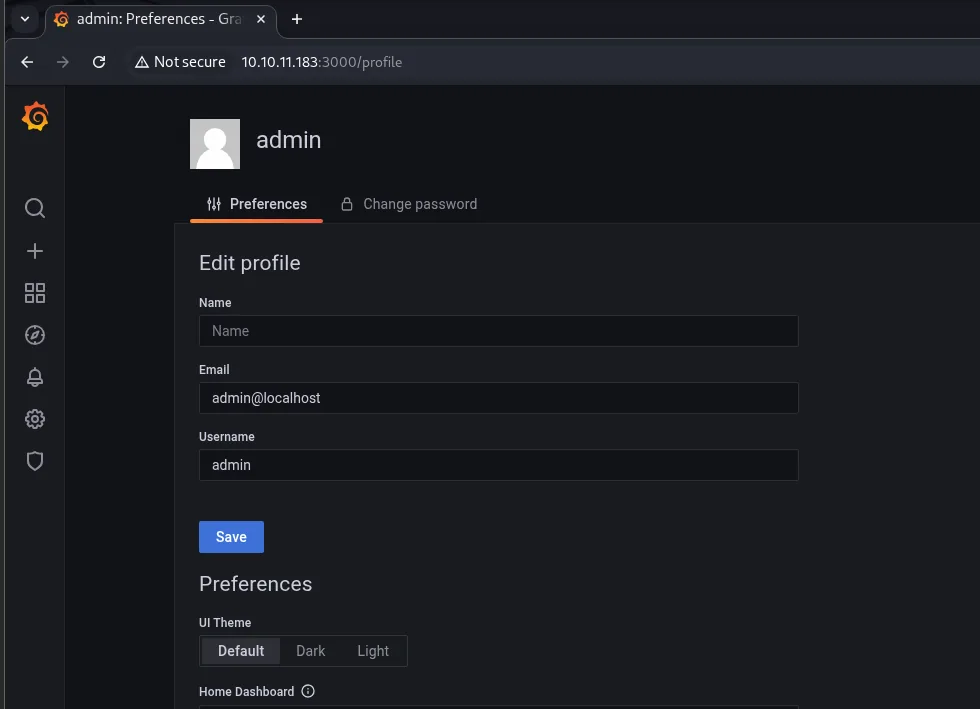Click the Edit profile heading text

[249, 263]
